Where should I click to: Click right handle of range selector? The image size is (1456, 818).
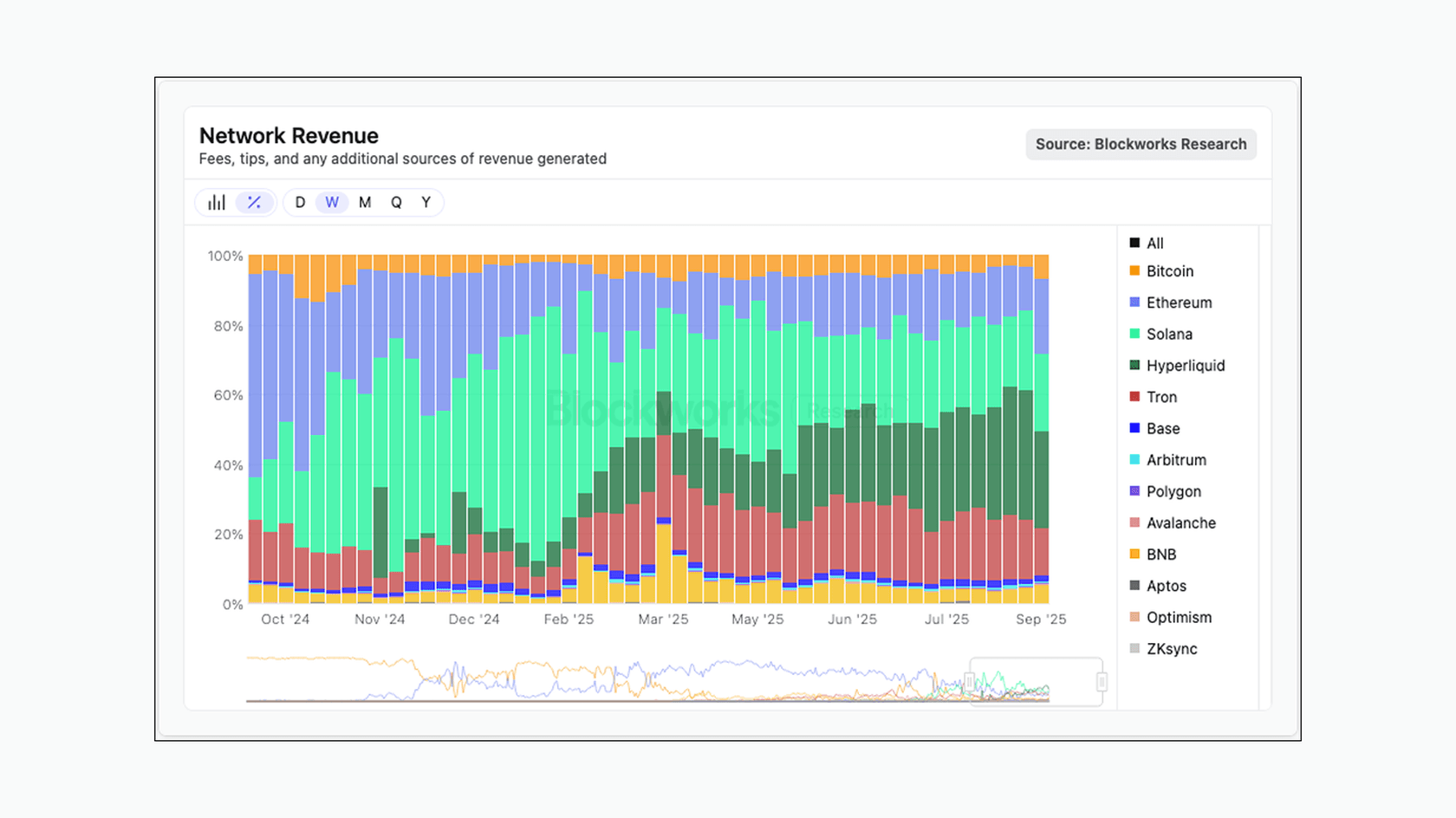[1102, 682]
